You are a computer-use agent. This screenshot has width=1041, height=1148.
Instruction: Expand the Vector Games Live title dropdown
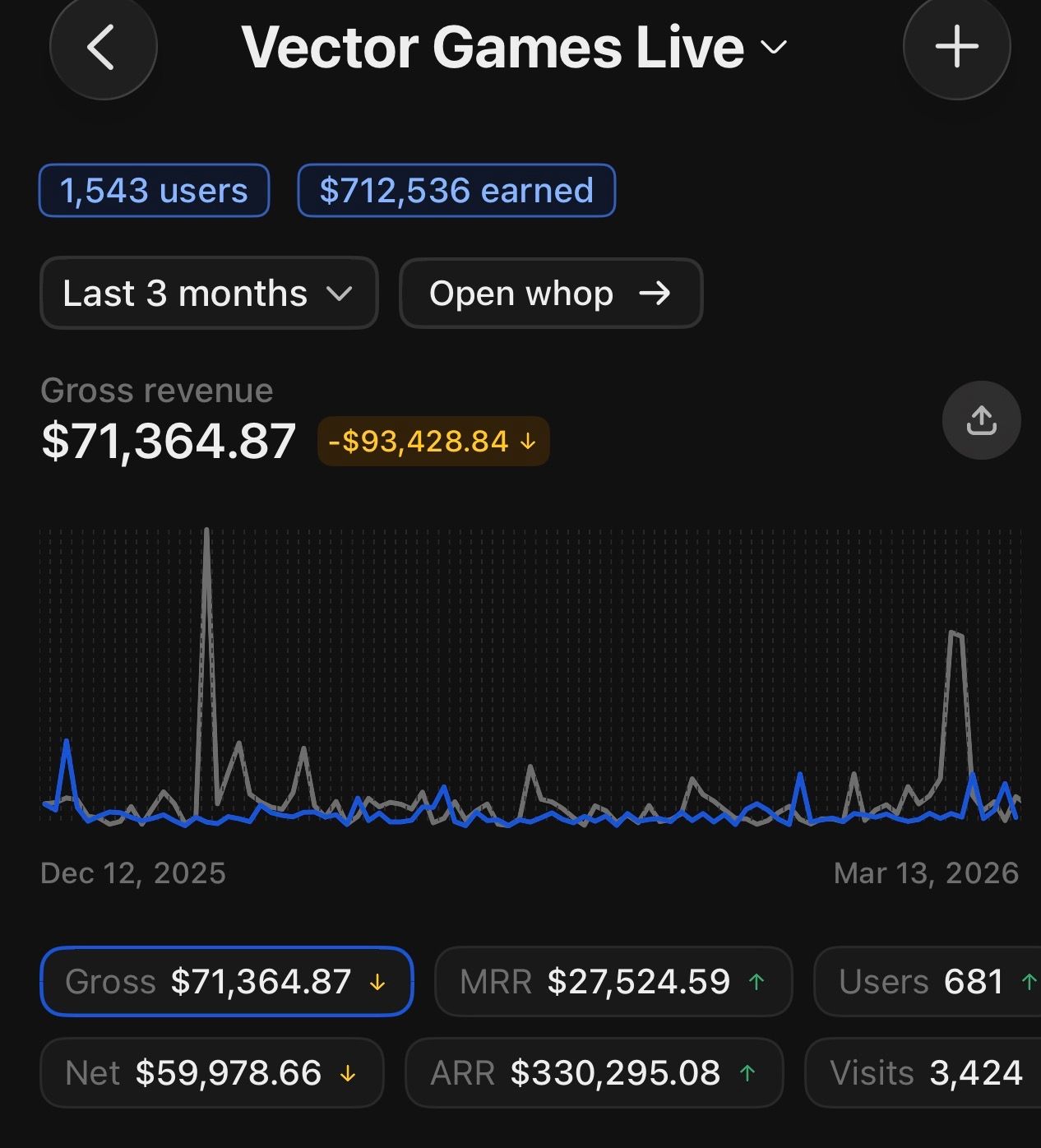click(514, 47)
